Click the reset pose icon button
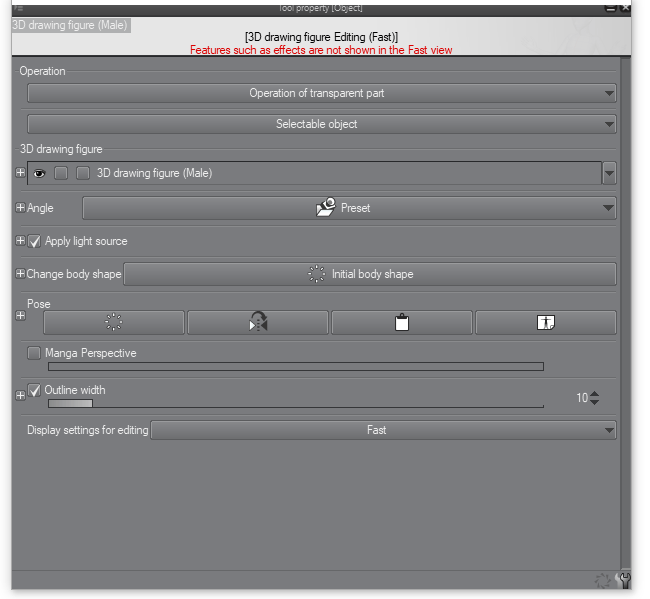The image size is (650, 599). point(114,322)
